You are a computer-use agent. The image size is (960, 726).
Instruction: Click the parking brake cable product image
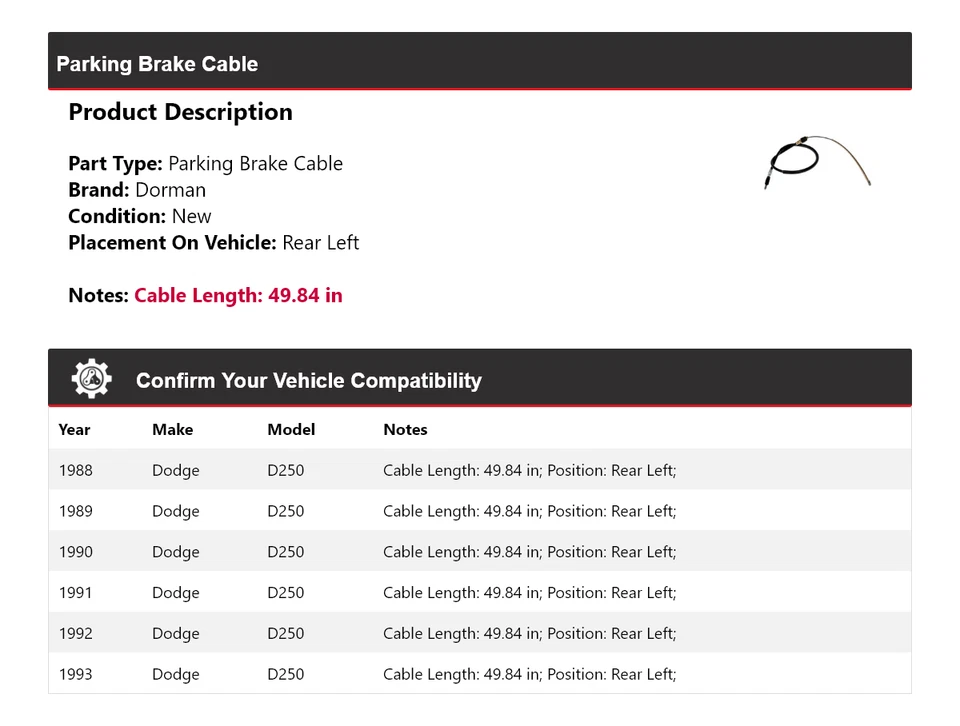[817, 162]
